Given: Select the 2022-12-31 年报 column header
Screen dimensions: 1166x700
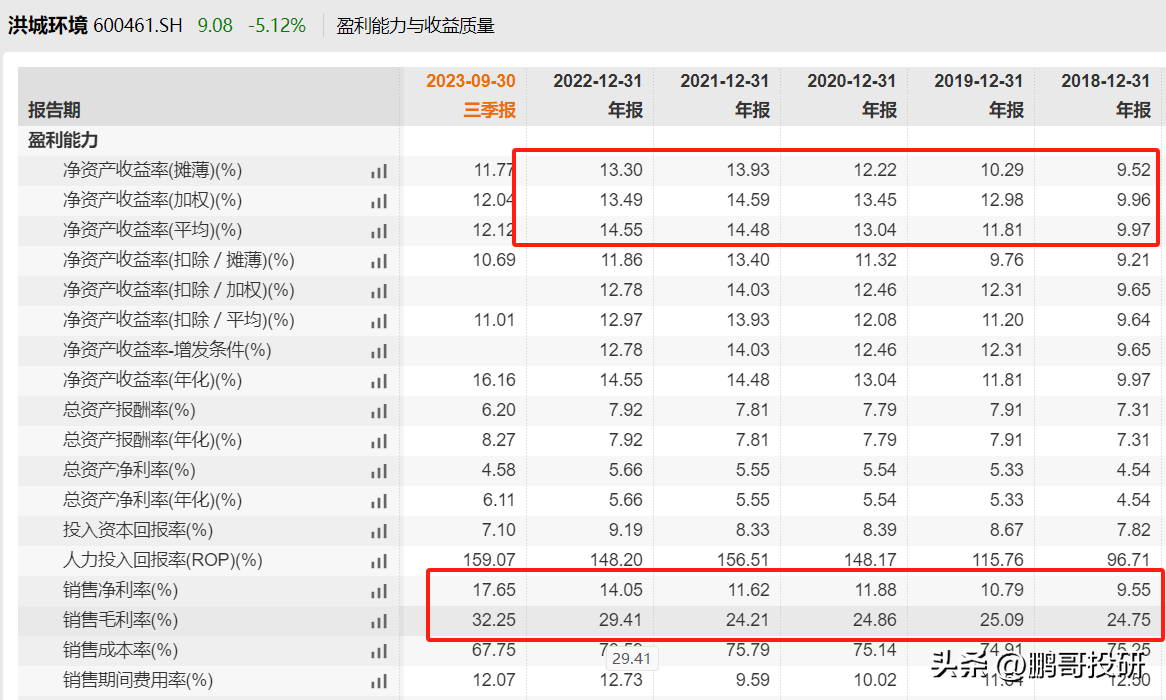Looking at the screenshot, I should [x=598, y=95].
